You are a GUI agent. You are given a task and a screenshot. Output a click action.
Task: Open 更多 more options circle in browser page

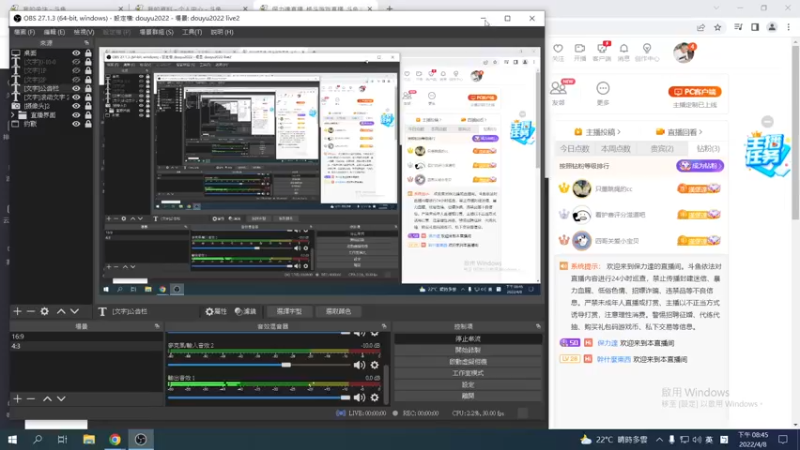tap(603, 89)
